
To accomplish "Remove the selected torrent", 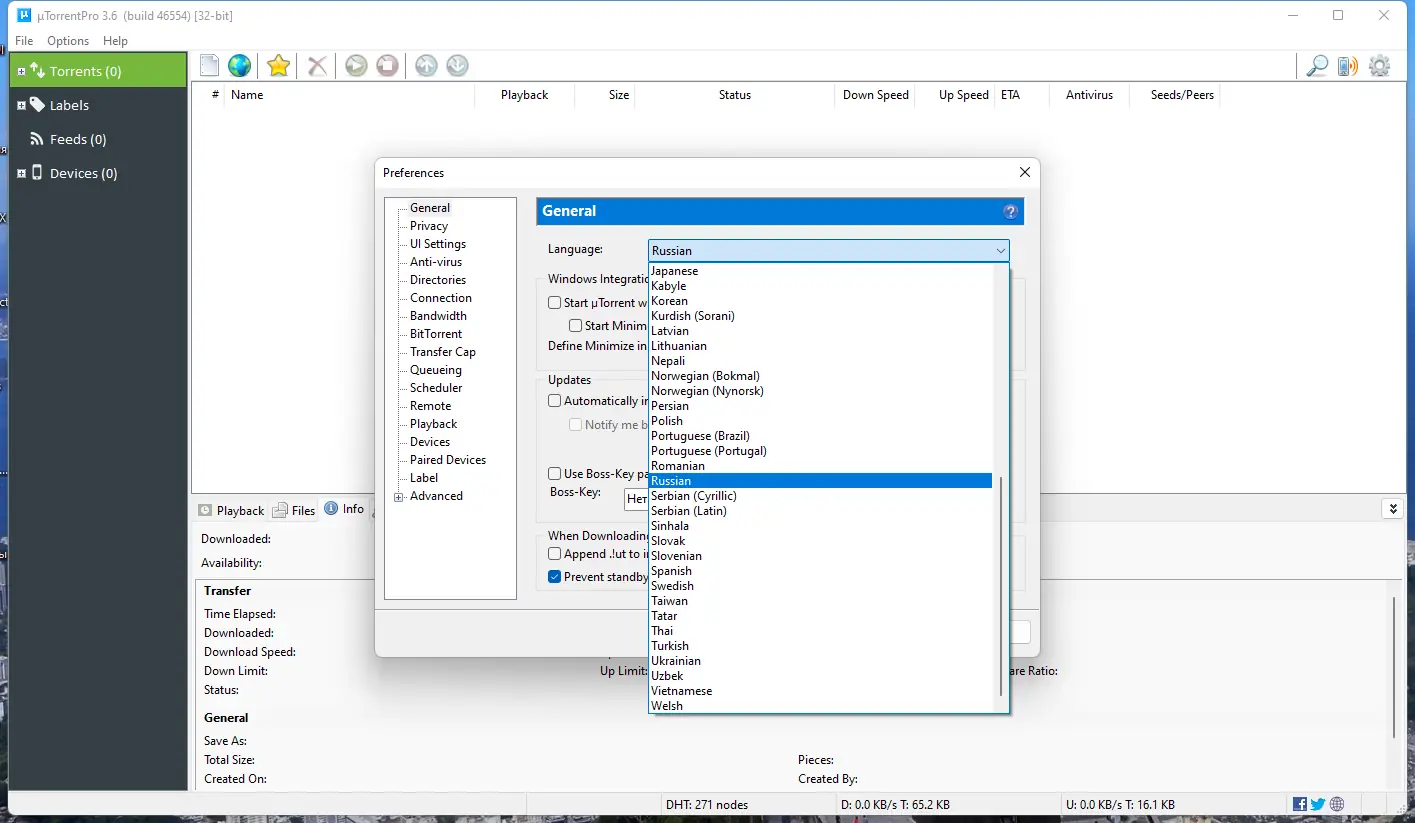I will click(x=317, y=65).
